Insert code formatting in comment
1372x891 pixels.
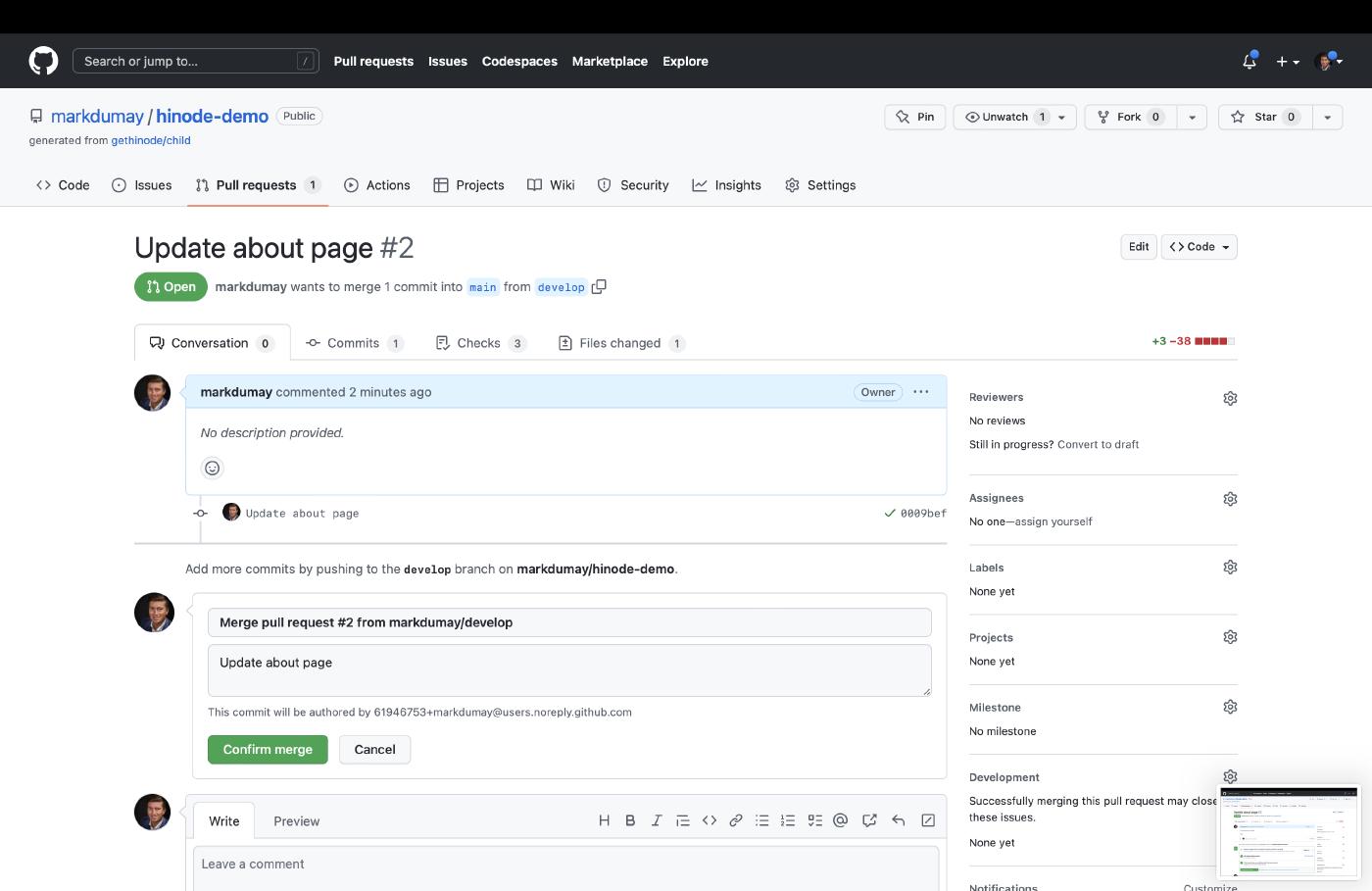[710, 820]
